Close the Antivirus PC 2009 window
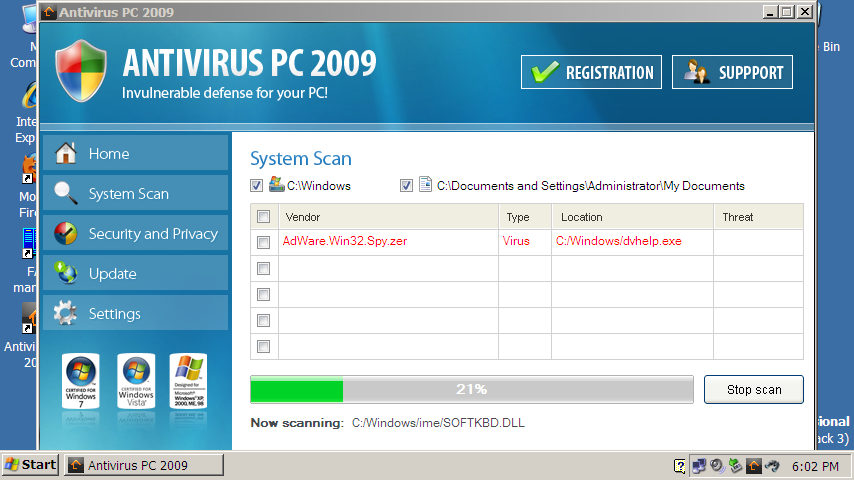The image size is (854, 480). tap(804, 12)
